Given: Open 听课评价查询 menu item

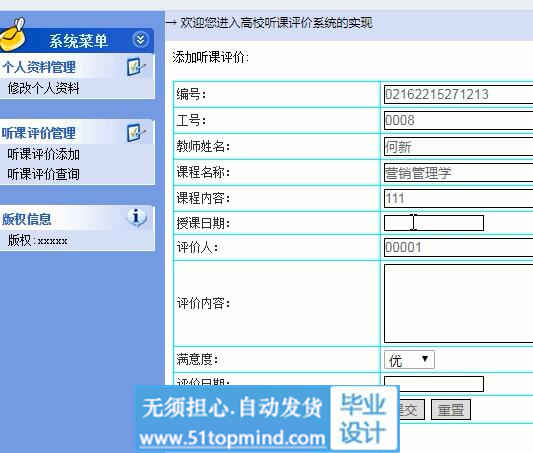Looking at the screenshot, I should click(44, 174).
